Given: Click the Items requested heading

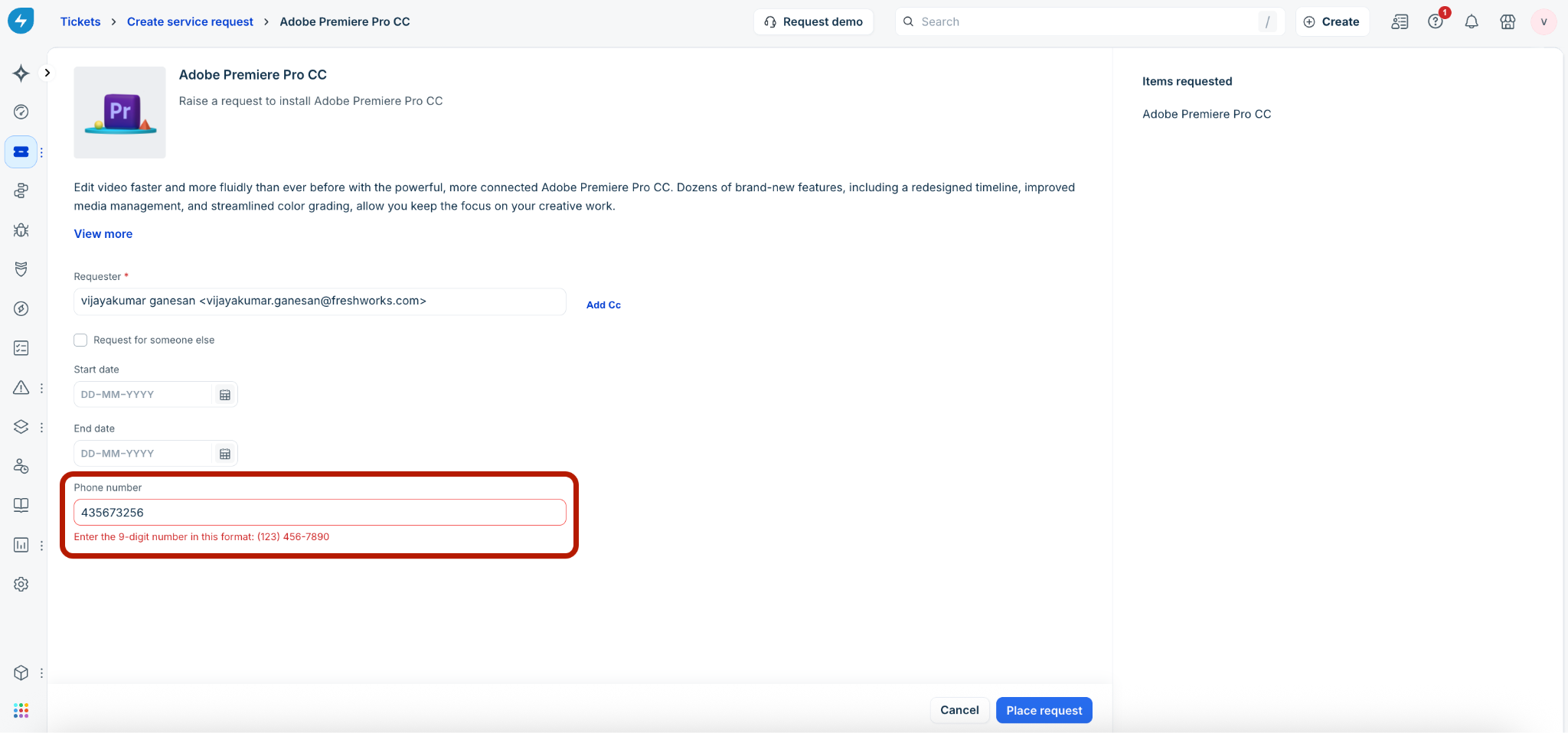Looking at the screenshot, I should pos(1187,81).
